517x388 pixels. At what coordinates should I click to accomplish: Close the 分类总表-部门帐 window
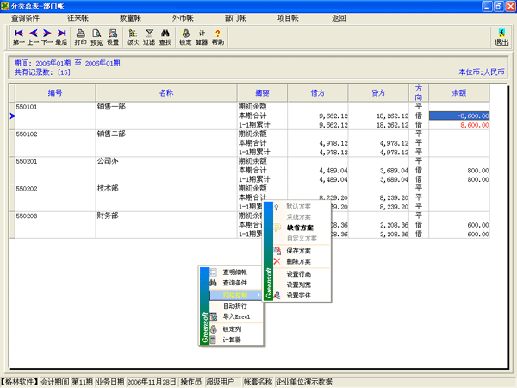click(x=510, y=6)
